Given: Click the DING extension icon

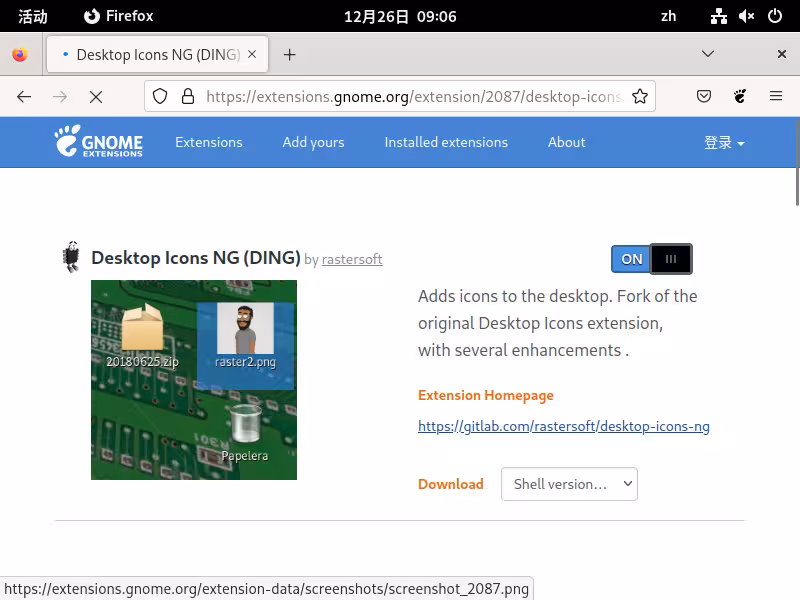Looking at the screenshot, I should tap(71, 257).
